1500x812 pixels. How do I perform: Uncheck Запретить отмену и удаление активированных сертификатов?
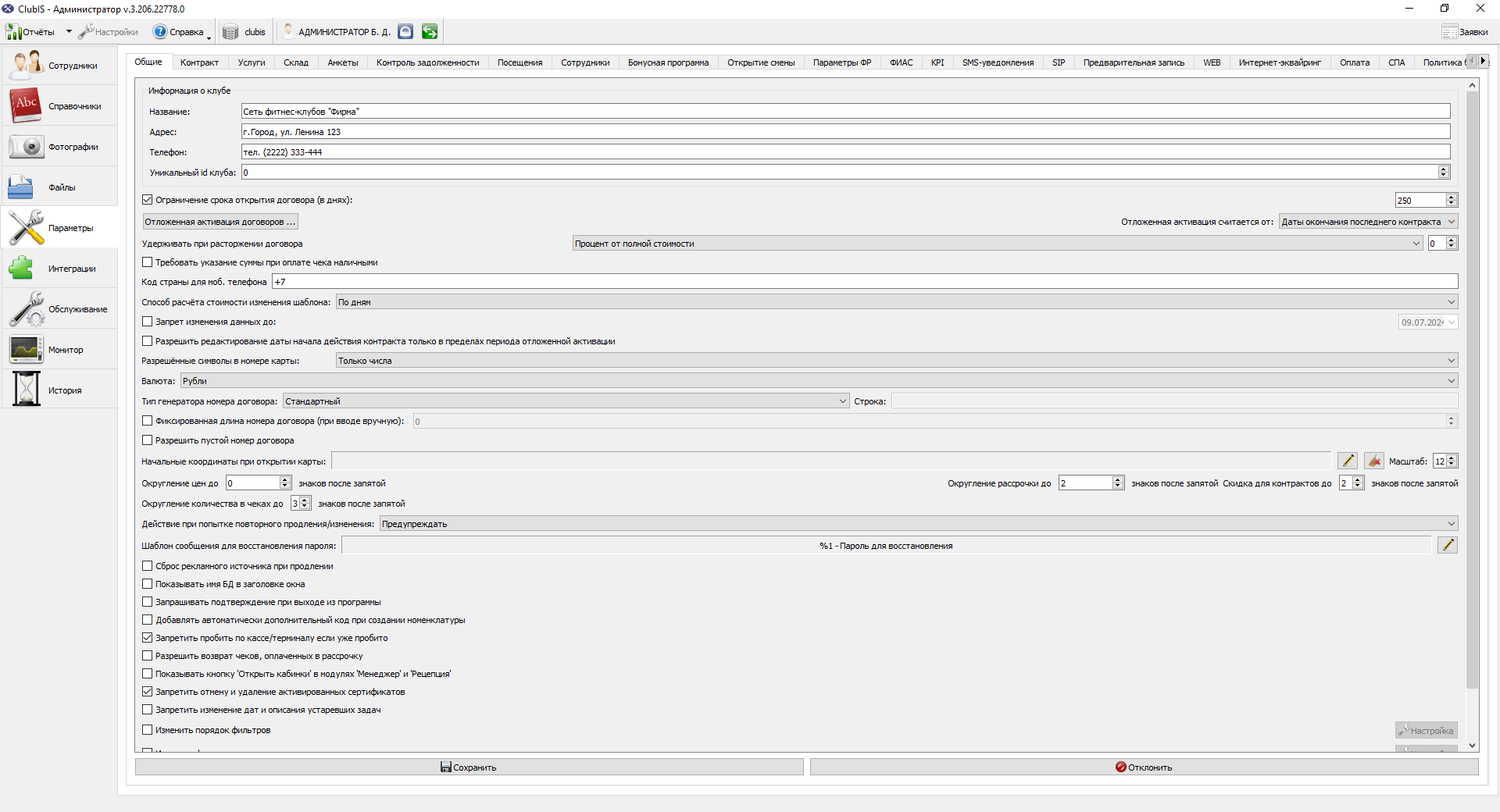(x=147, y=692)
